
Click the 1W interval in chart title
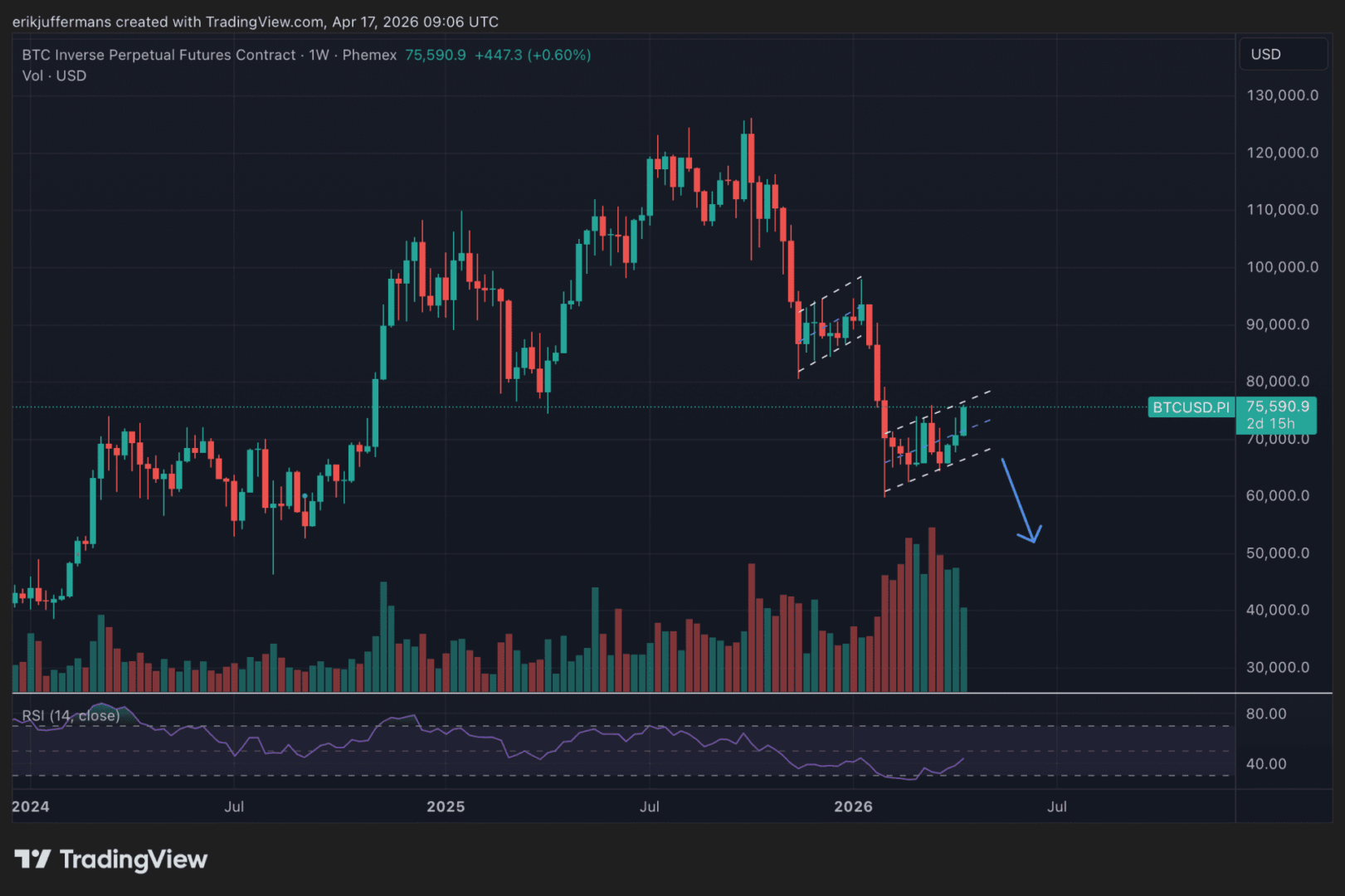(x=319, y=55)
